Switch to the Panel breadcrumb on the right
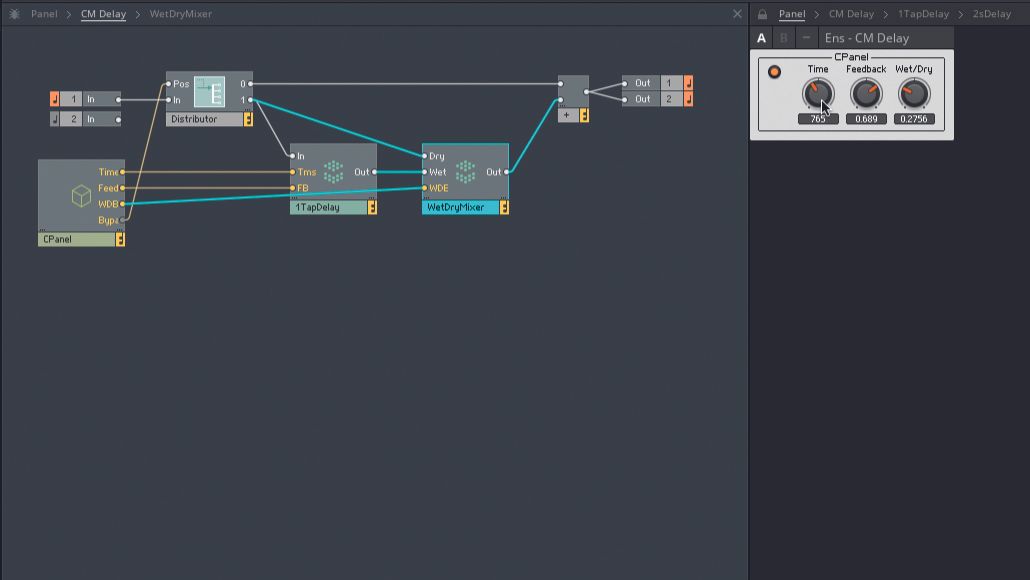The height and width of the screenshot is (580, 1030). 792,14
